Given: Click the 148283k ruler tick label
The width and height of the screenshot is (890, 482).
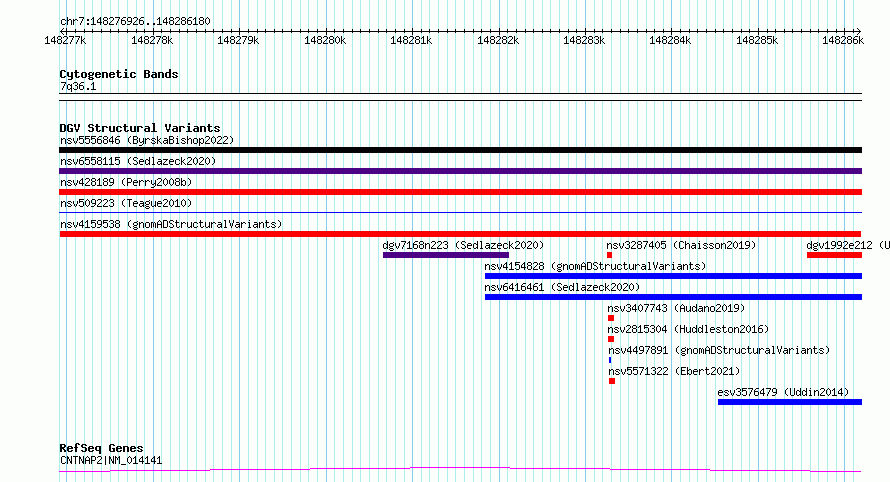Looking at the screenshot, I should click(584, 40).
